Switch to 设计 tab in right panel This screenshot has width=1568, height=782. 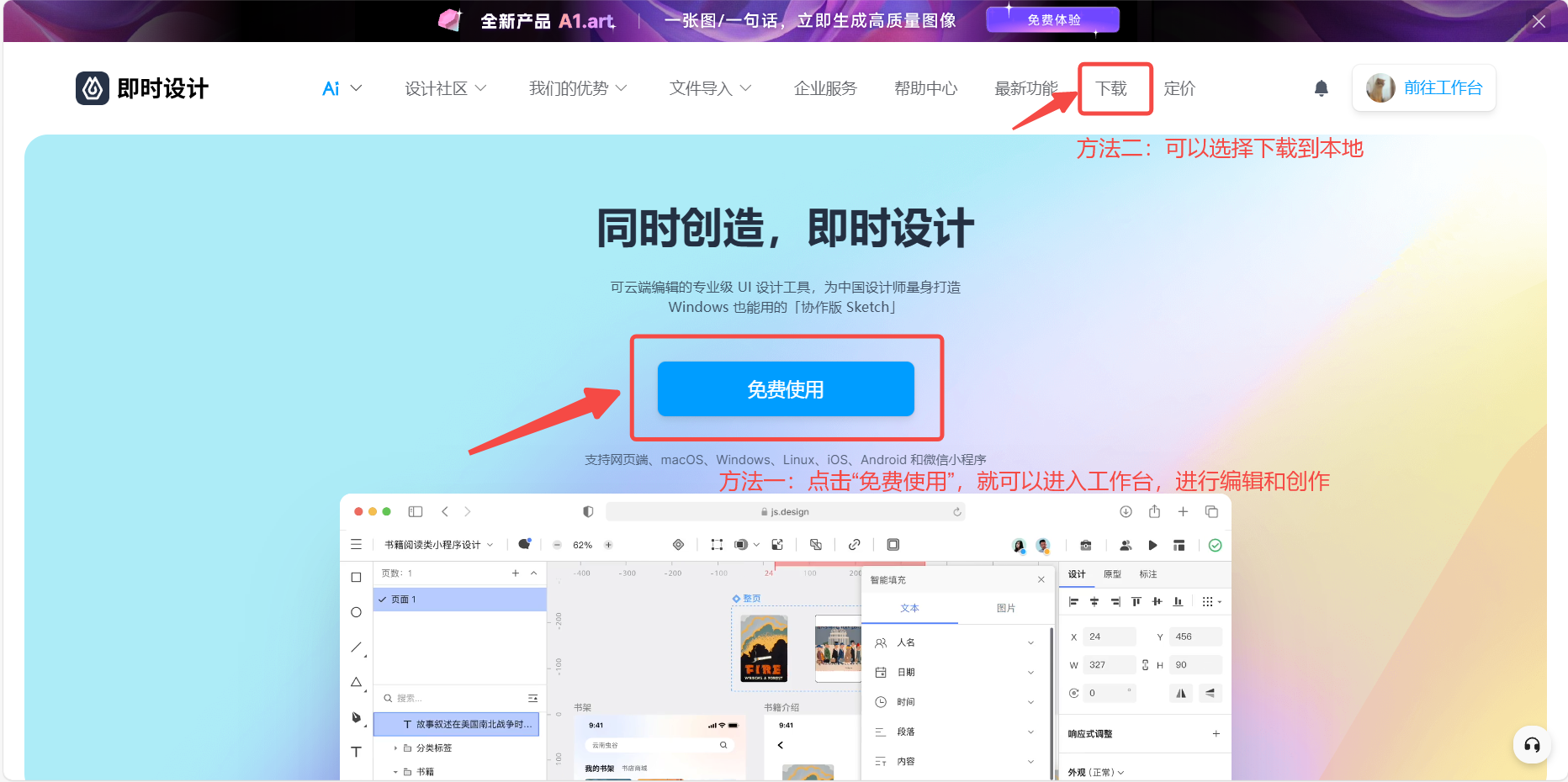[x=1077, y=574]
